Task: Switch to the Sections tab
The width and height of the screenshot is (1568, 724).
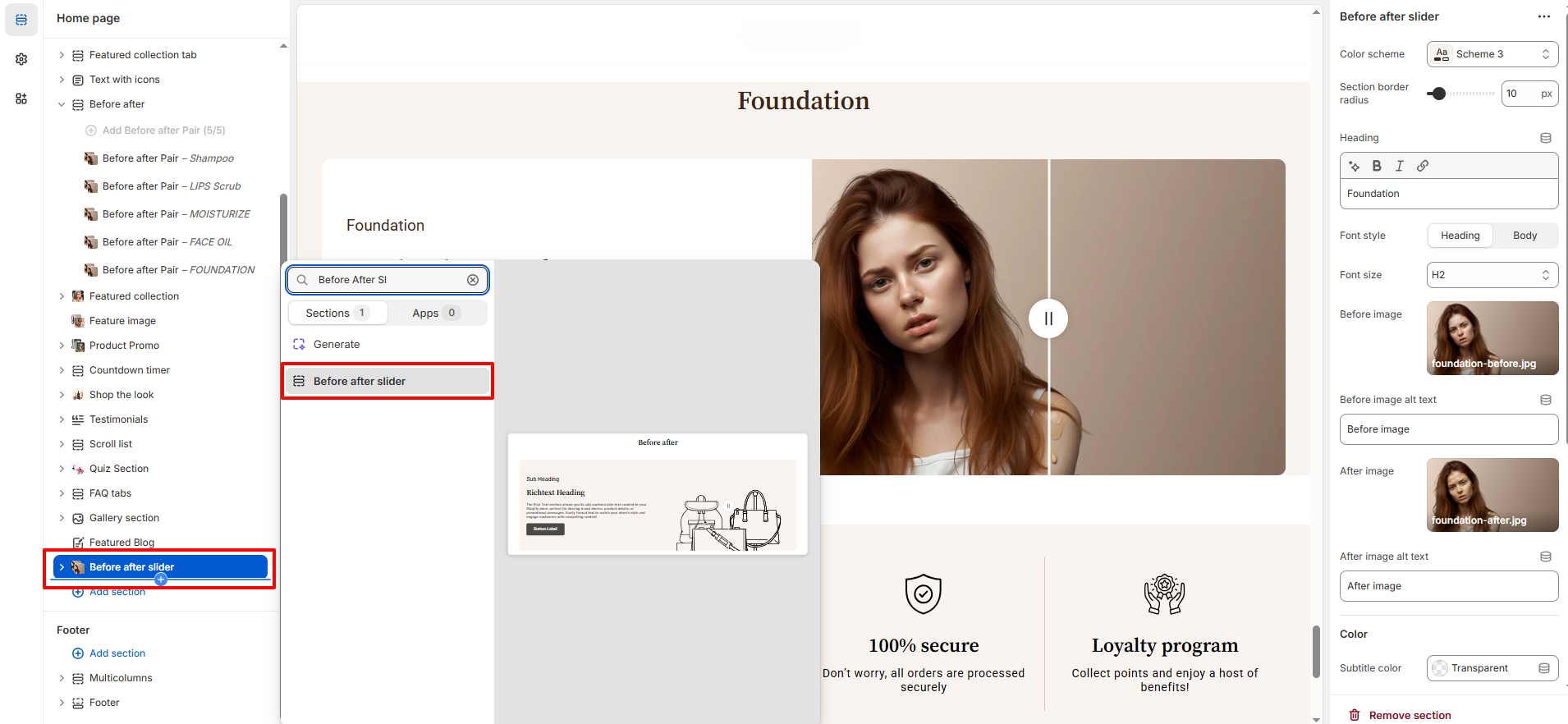Action: pos(337,313)
